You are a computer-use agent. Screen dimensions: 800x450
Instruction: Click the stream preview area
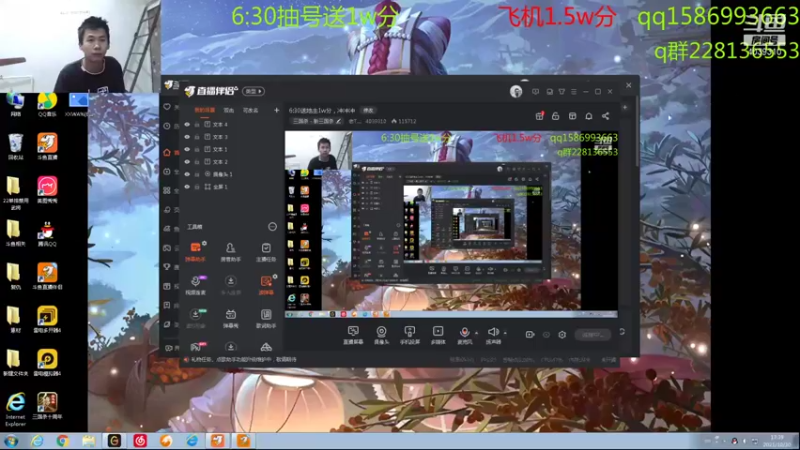pyautogui.click(x=451, y=224)
